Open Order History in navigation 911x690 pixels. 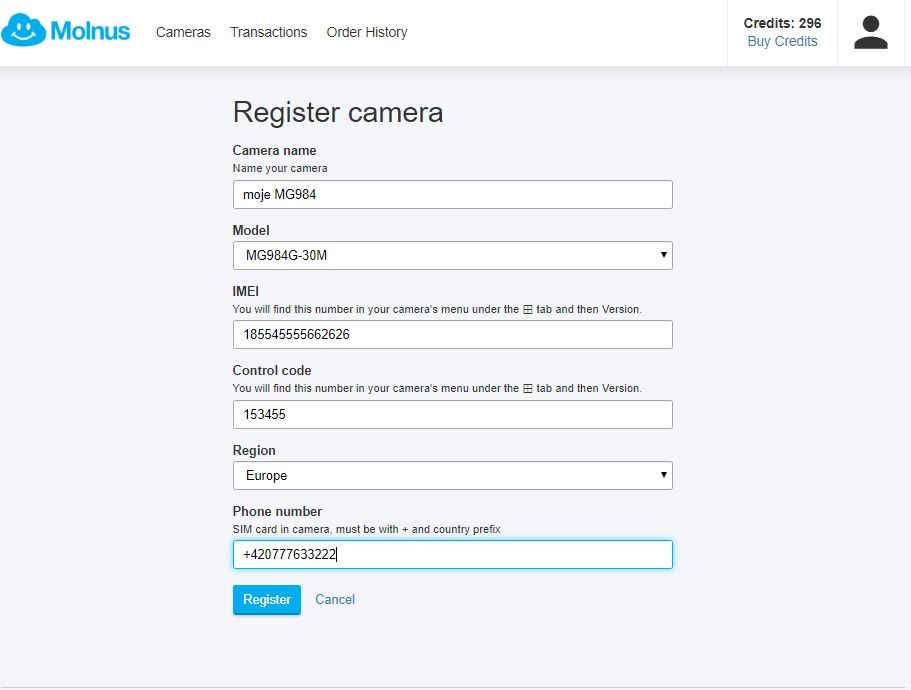(367, 33)
